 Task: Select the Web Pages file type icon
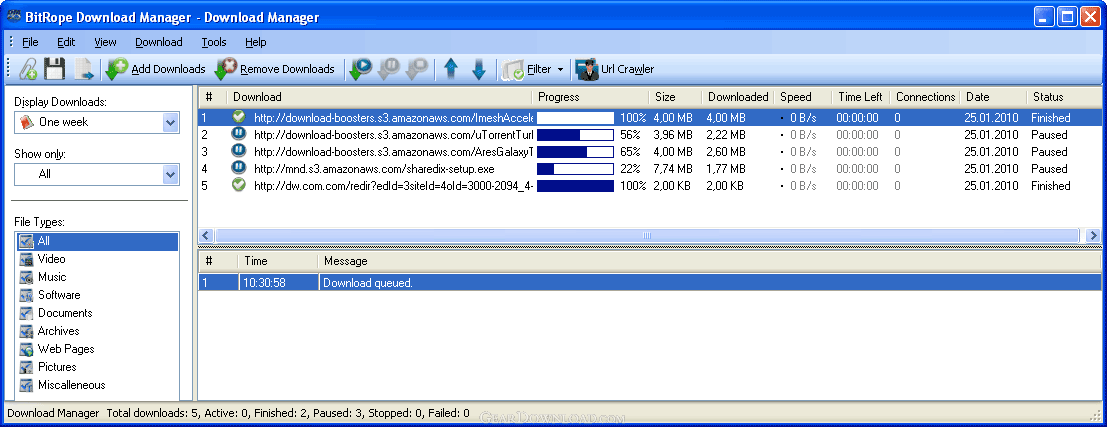pos(26,349)
